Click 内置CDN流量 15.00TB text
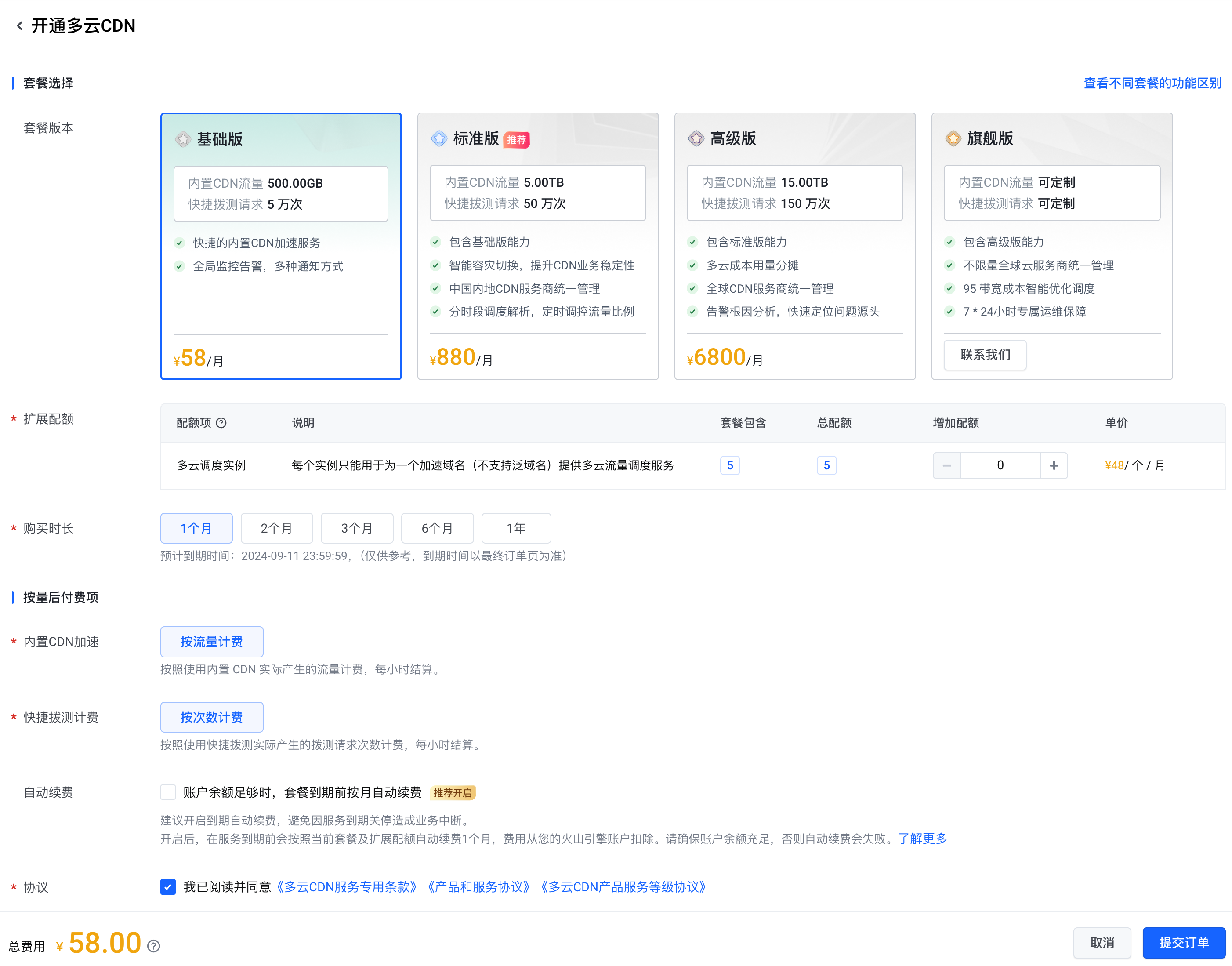1232x966 pixels. click(765, 183)
